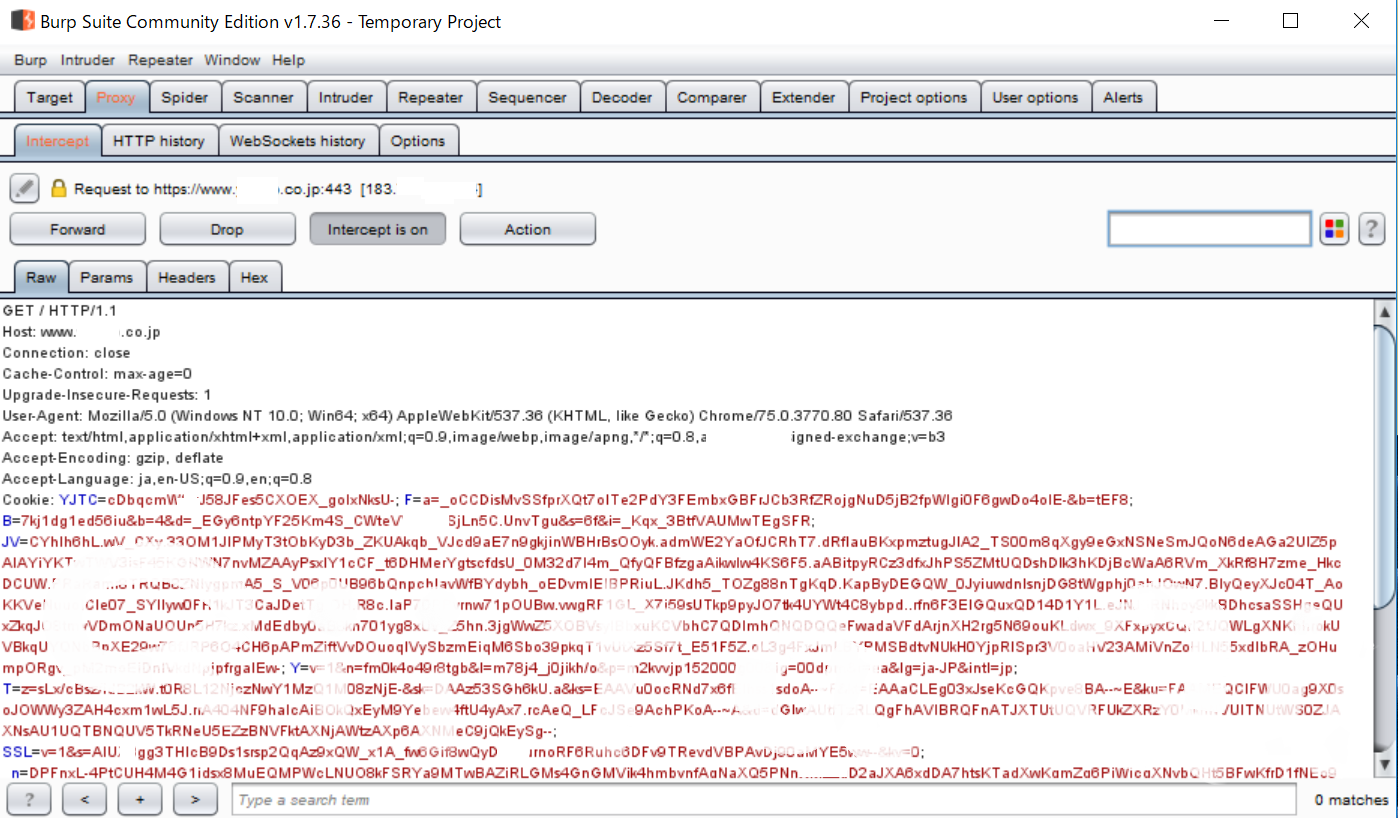Switch to the Target tab
The height and width of the screenshot is (818, 1398).
[50, 97]
